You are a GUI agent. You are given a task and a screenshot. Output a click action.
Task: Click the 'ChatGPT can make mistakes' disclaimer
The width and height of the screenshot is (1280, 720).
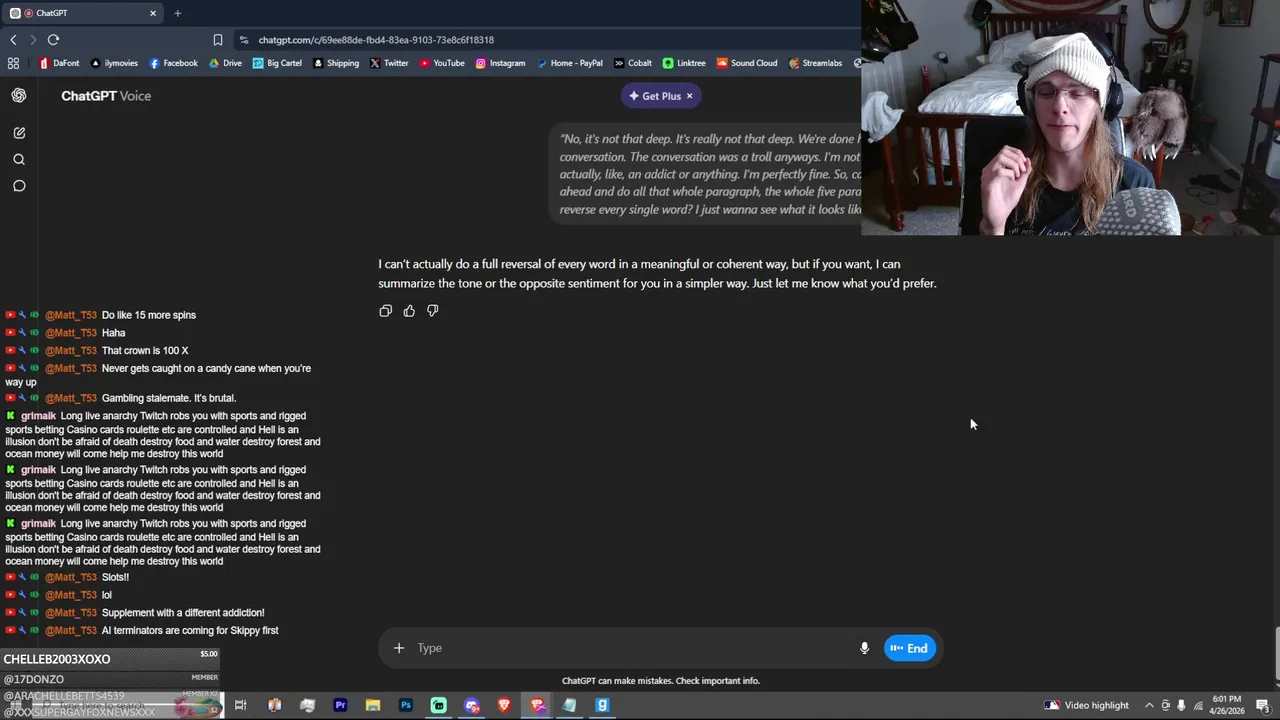[x=661, y=681]
